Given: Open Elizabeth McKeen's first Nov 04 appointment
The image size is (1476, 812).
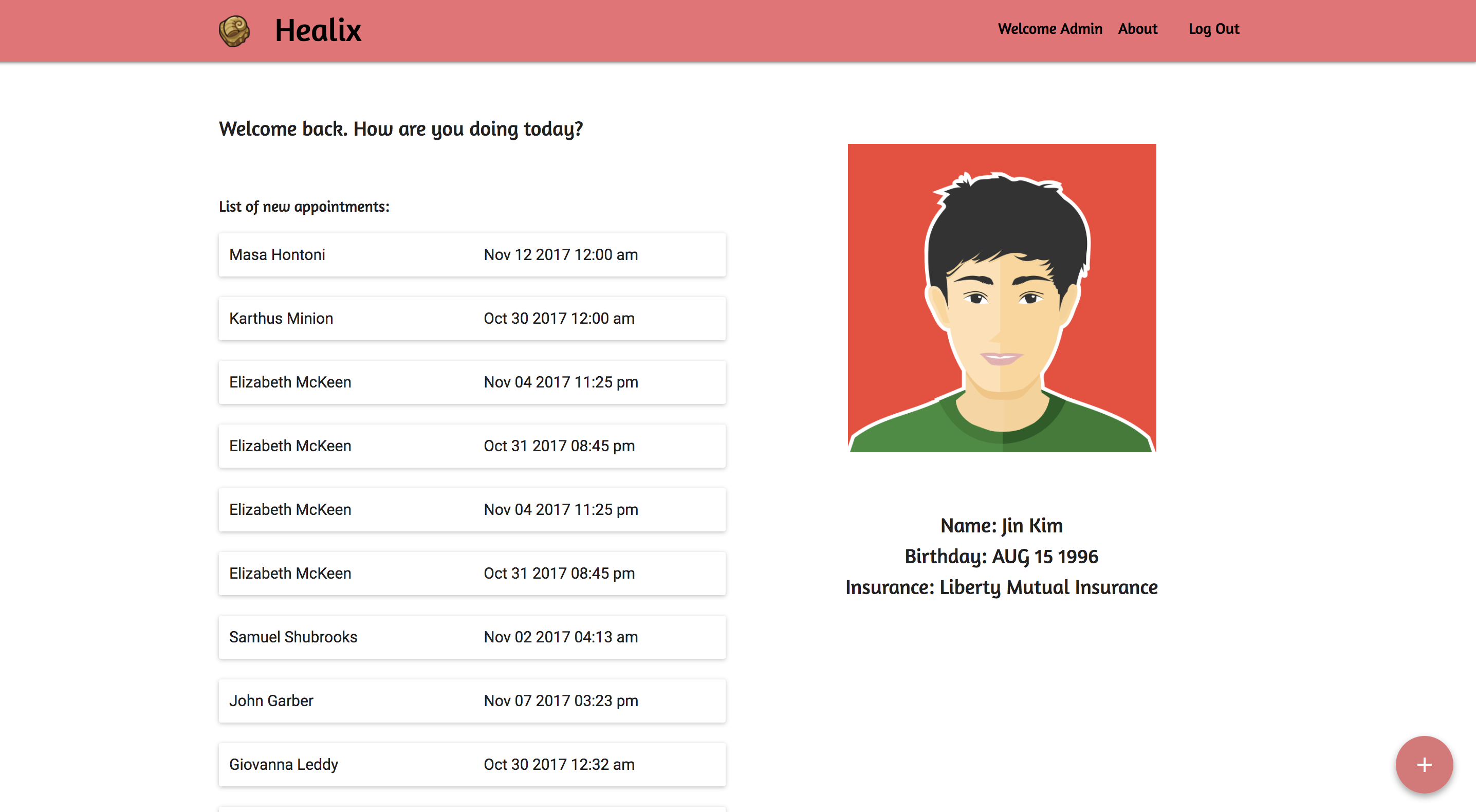Looking at the screenshot, I should pyautogui.click(x=472, y=382).
